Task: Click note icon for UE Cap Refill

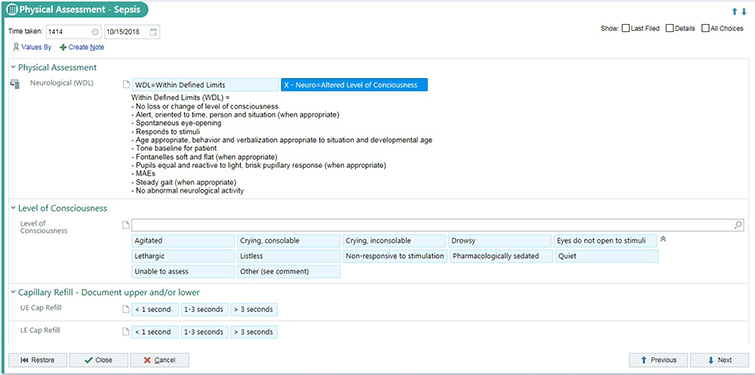Action: pos(126,310)
